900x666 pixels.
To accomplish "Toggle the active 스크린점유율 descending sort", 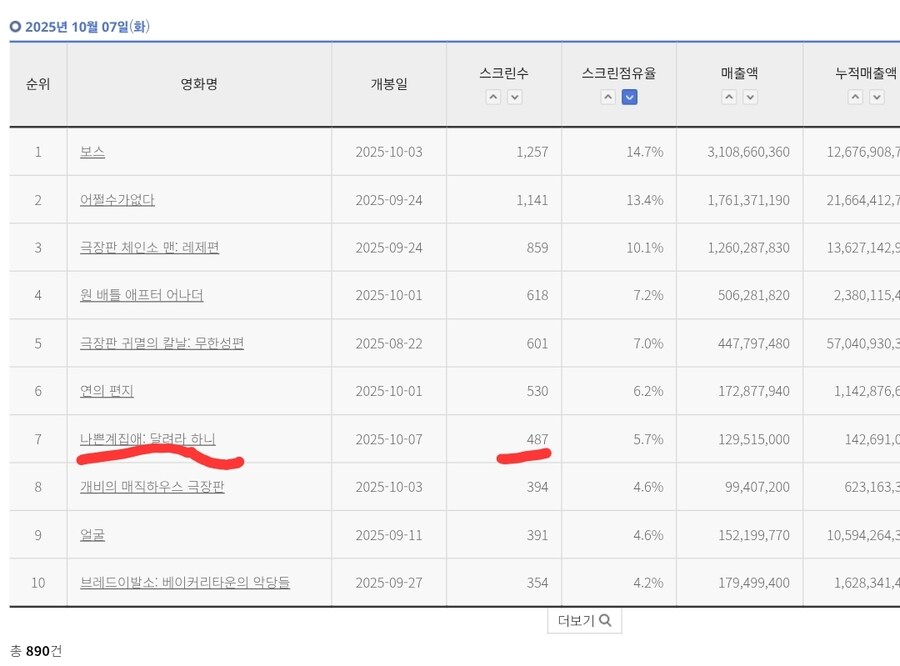I will pos(629,97).
